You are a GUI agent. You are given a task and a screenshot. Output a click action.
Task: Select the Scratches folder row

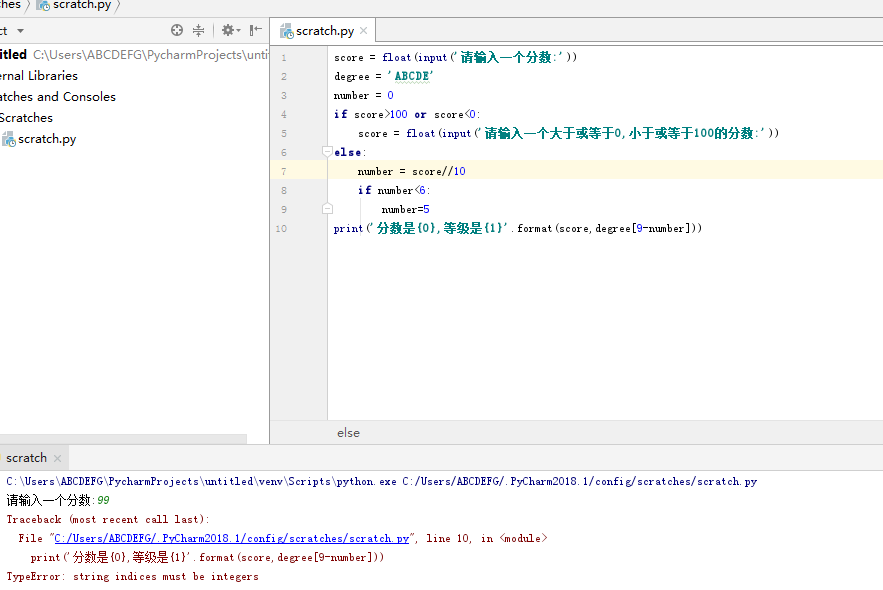tap(26, 118)
